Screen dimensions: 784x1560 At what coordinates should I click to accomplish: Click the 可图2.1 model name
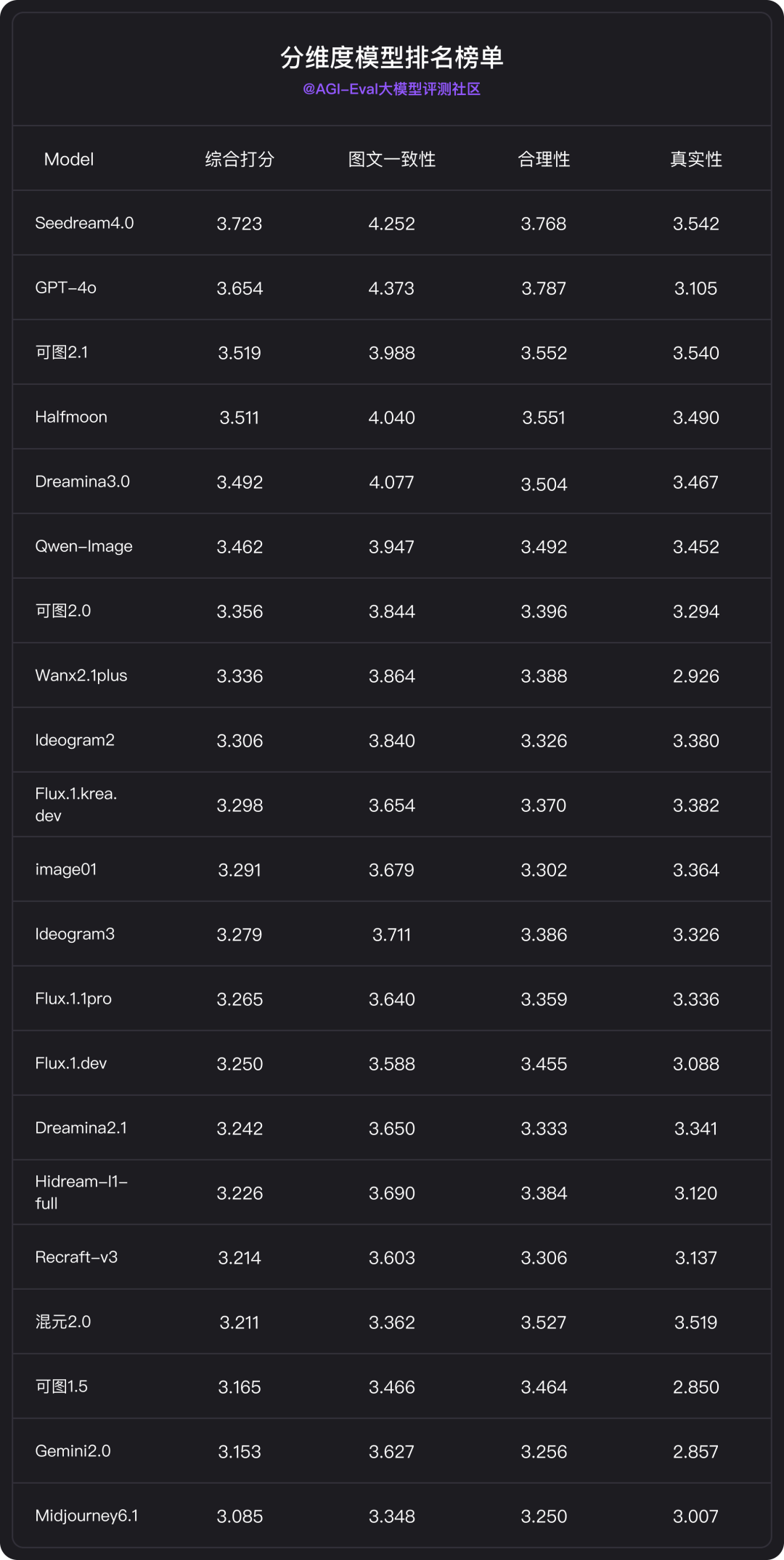pyautogui.click(x=62, y=352)
